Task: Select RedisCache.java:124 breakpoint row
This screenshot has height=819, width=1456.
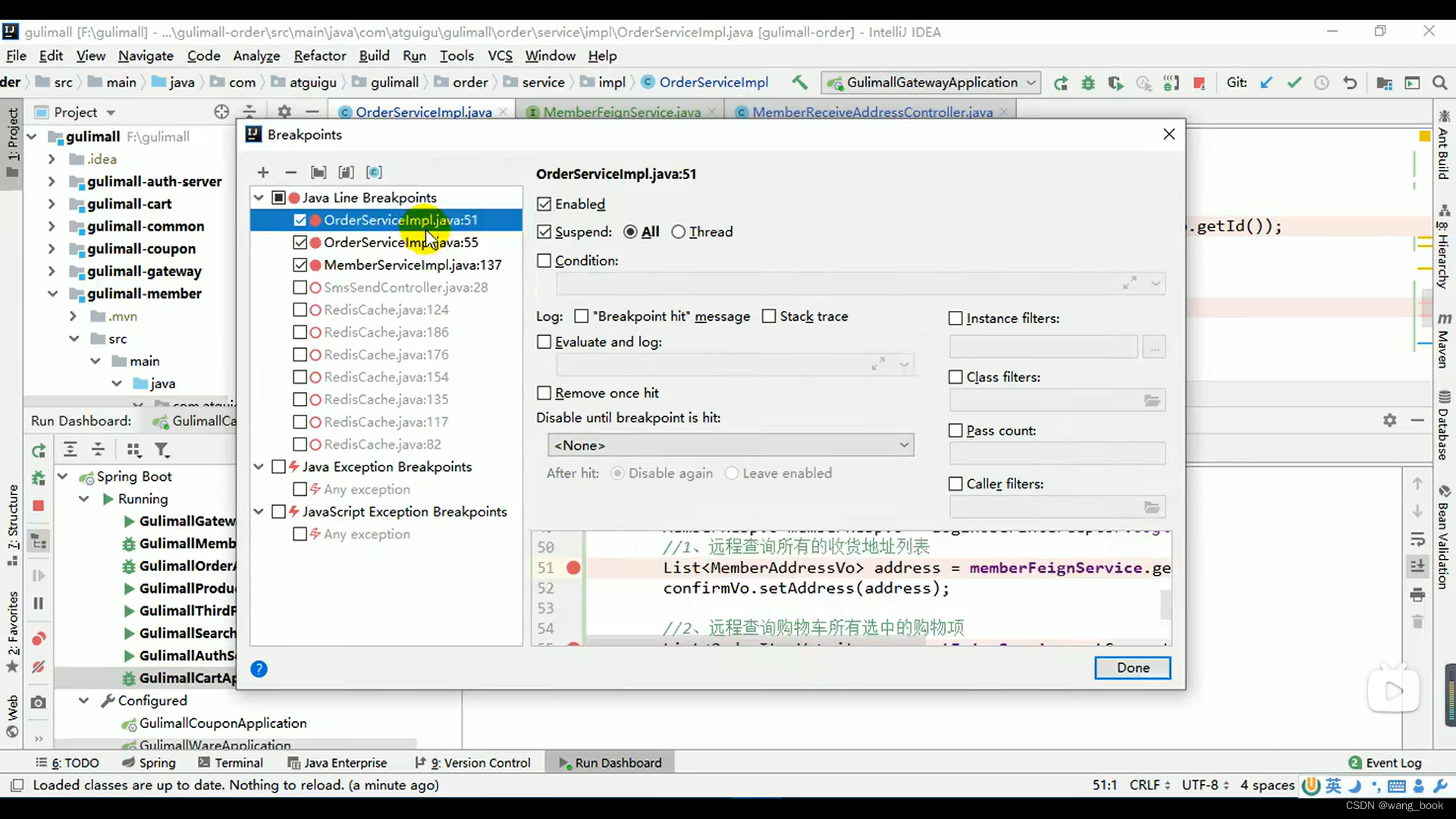Action: click(x=386, y=310)
